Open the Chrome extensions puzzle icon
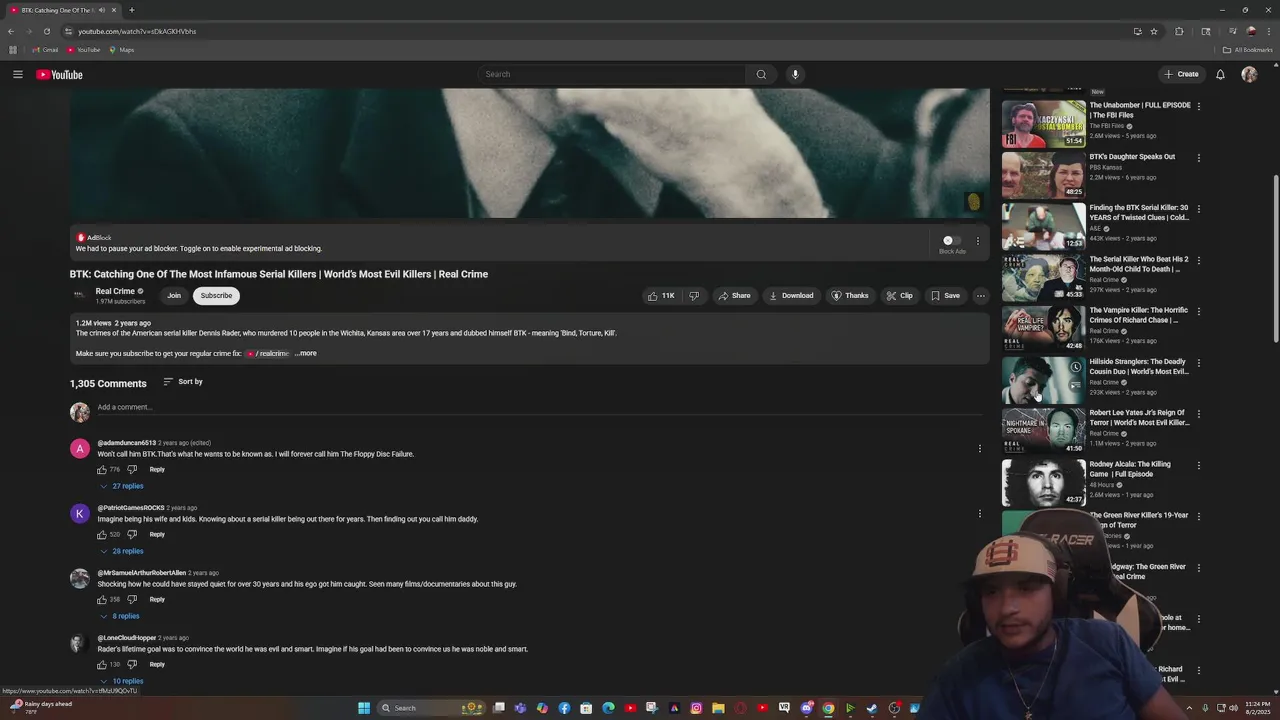The image size is (1280, 720). (1179, 31)
